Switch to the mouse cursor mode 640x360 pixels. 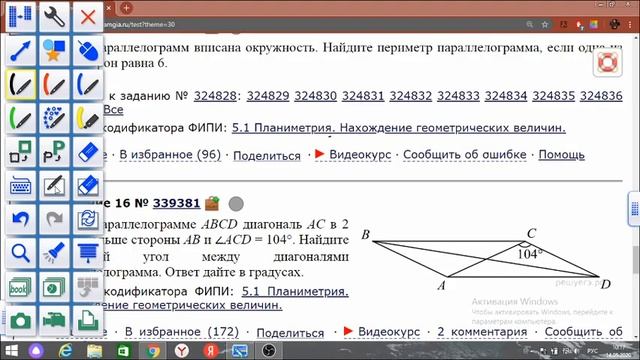click(88, 51)
